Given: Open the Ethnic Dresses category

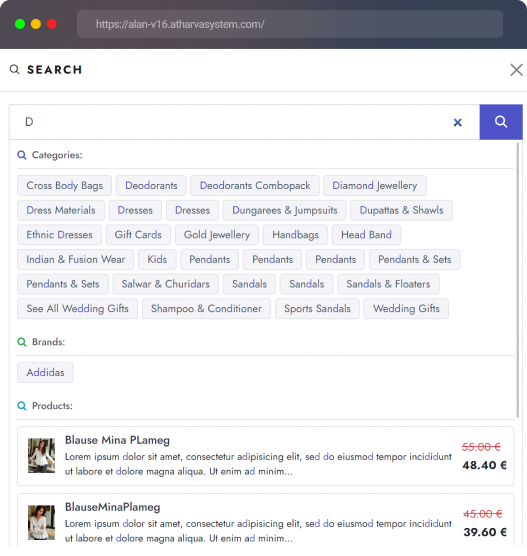Looking at the screenshot, I should [59, 235].
